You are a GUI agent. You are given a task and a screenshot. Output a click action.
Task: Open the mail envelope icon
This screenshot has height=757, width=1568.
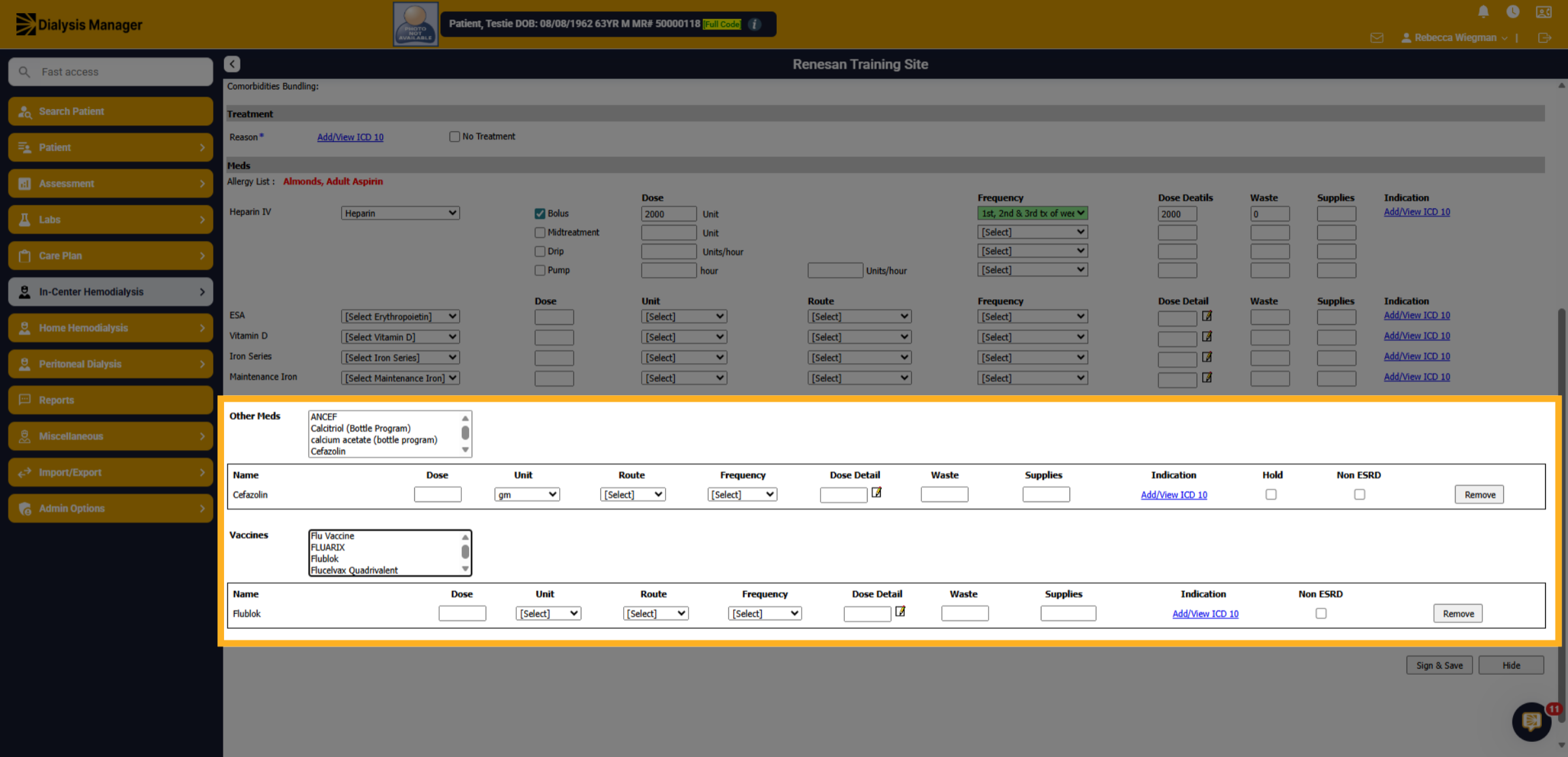coord(1377,38)
